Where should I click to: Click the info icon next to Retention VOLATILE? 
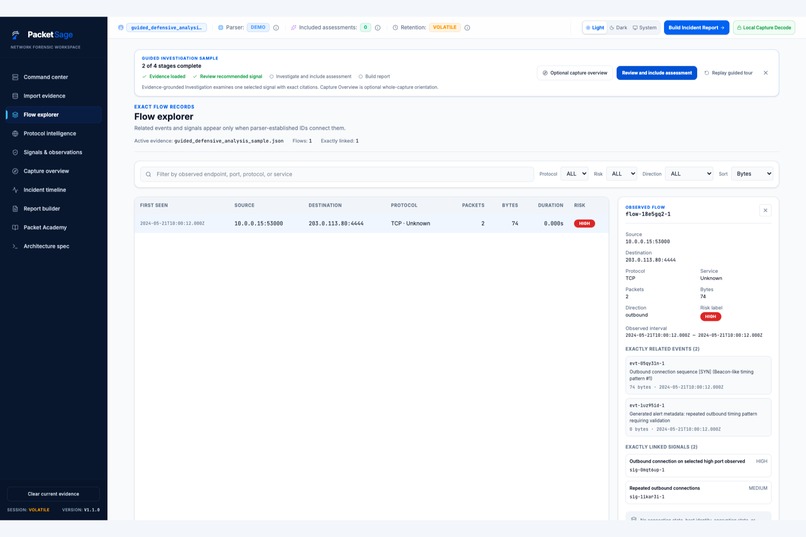tap(467, 28)
